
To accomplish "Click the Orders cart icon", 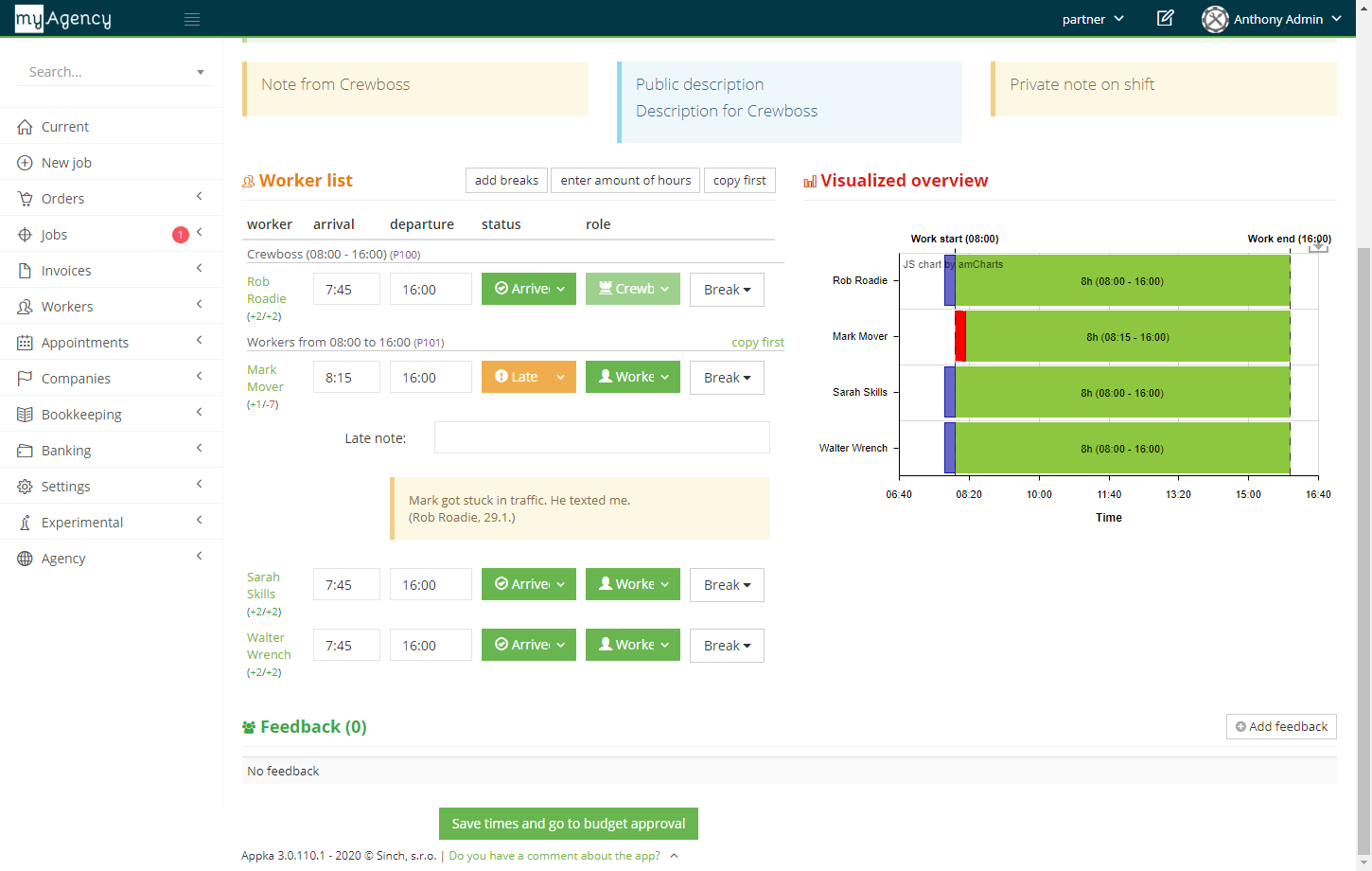I will 25,199.
